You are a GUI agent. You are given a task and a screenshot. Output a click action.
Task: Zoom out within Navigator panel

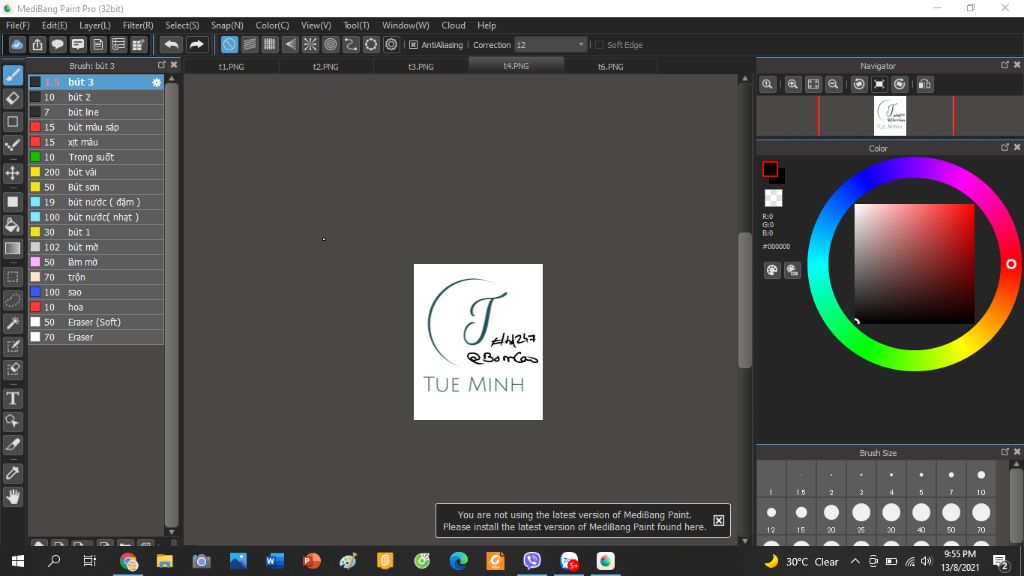pyautogui.click(x=833, y=84)
